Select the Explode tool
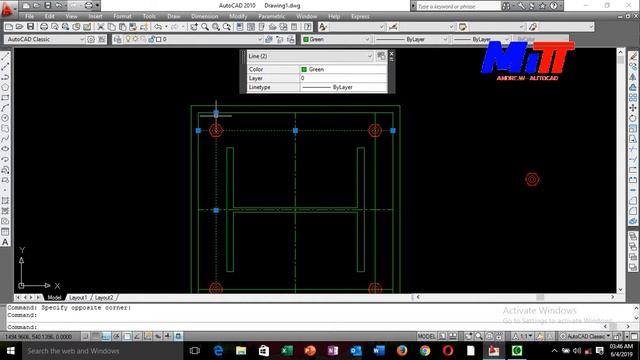The height and width of the screenshot is (360, 640). coord(633,221)
